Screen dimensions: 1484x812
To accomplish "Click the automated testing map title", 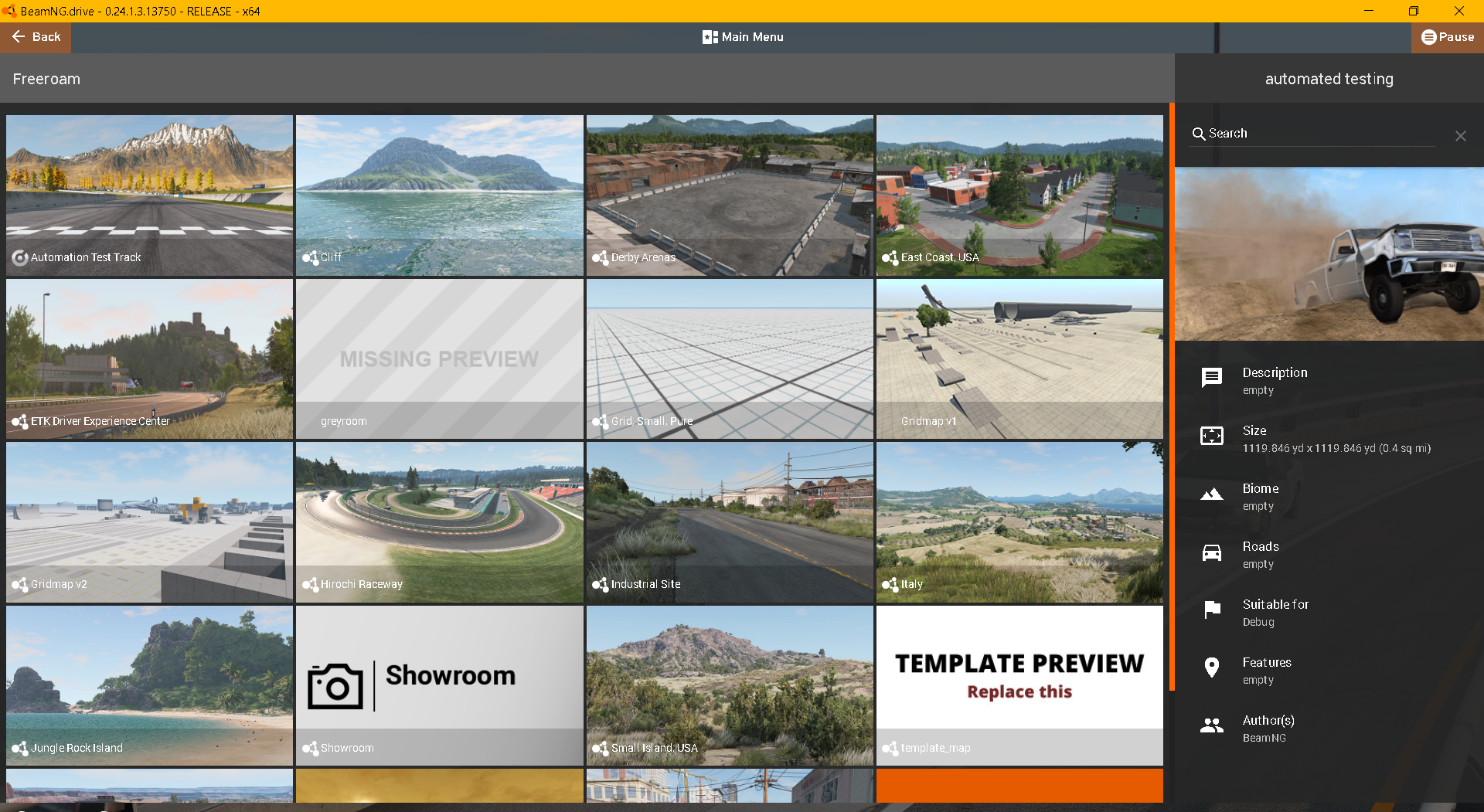I will pos(1329,79).
